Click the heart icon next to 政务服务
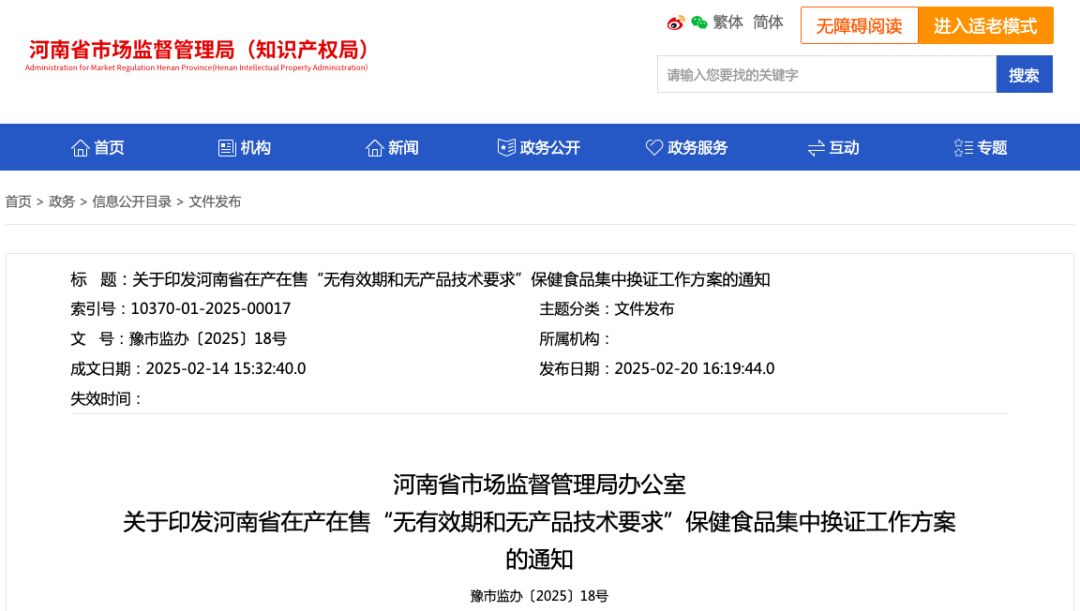This screenshot has width=1080, height=611. (655, 147)
